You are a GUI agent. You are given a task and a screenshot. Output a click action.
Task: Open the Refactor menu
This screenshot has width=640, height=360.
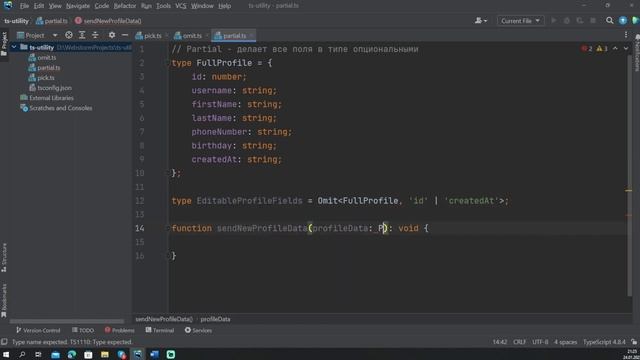[x=124, y=6]
